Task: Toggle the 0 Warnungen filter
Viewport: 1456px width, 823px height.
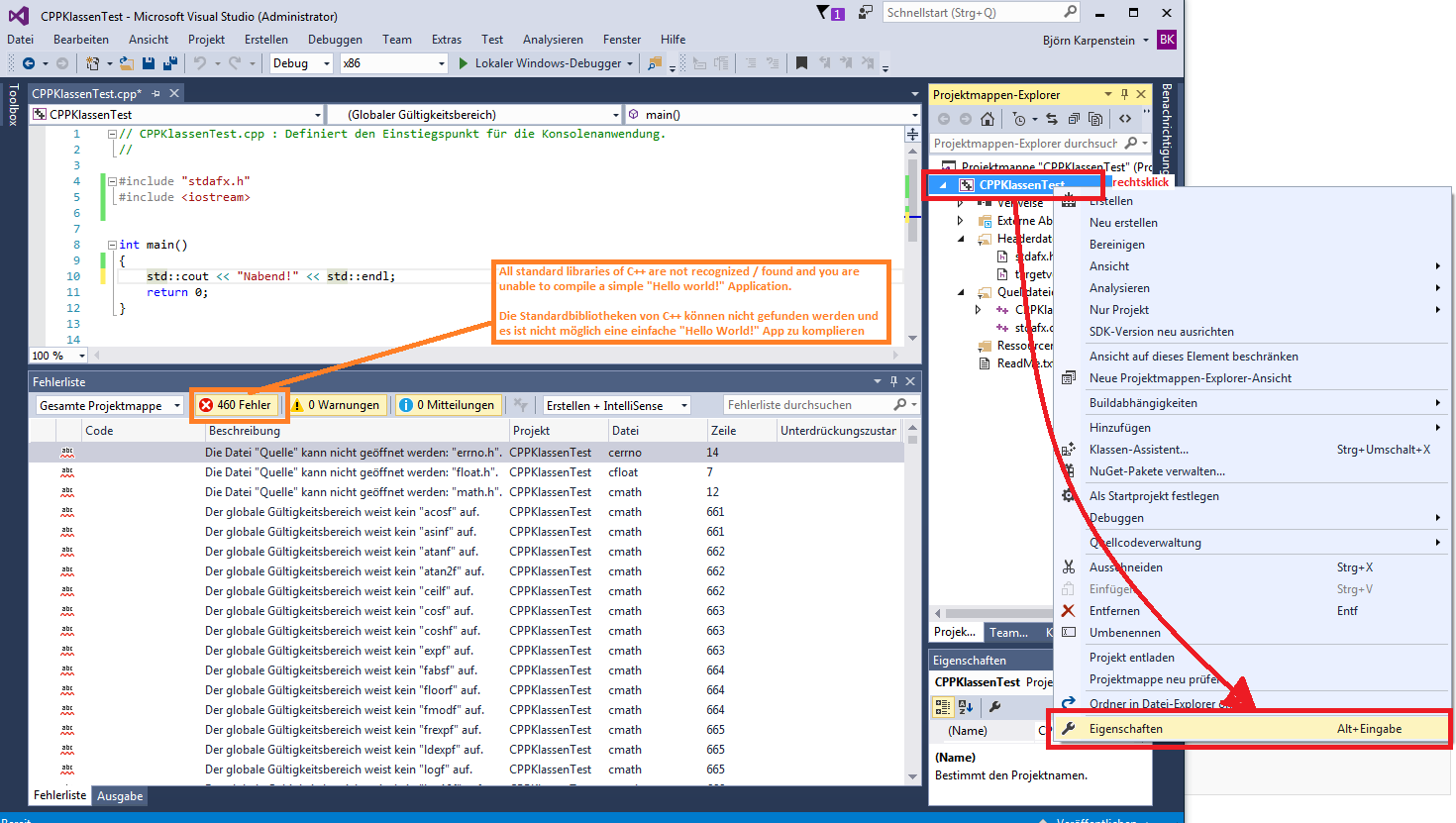Action: [336, 405]
